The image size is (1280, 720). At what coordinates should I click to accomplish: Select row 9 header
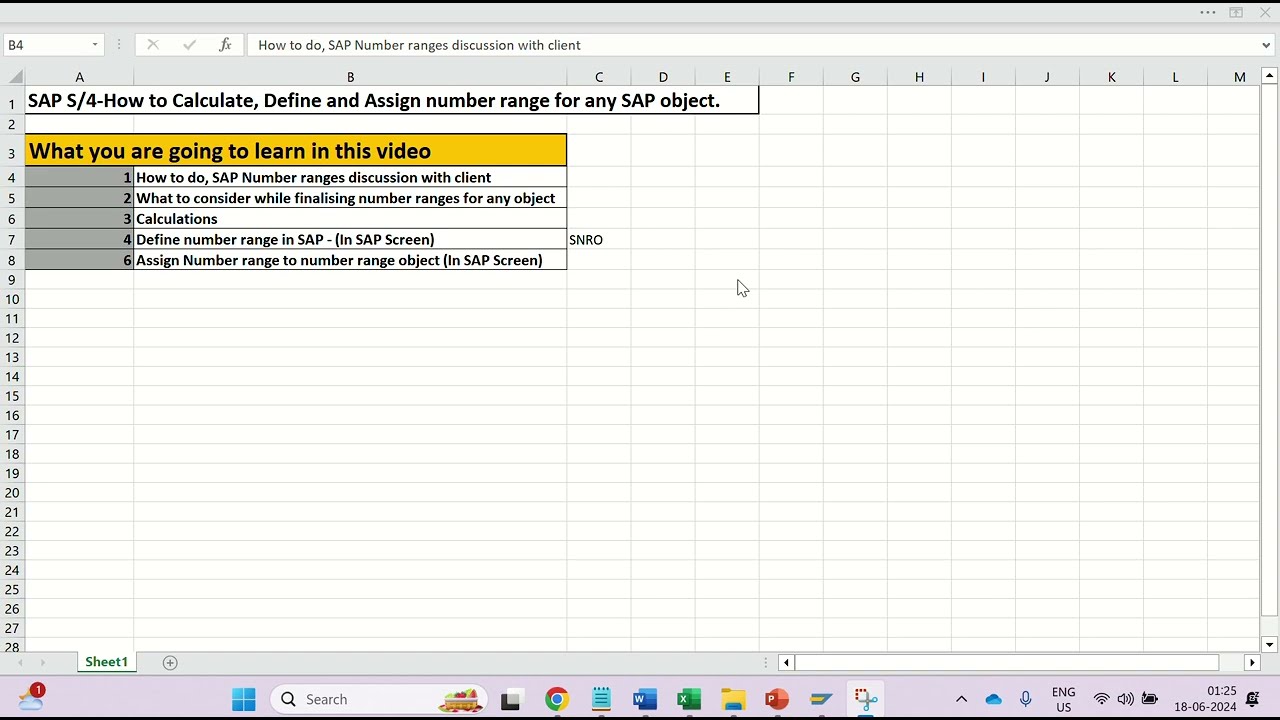[x=12, y=280]
